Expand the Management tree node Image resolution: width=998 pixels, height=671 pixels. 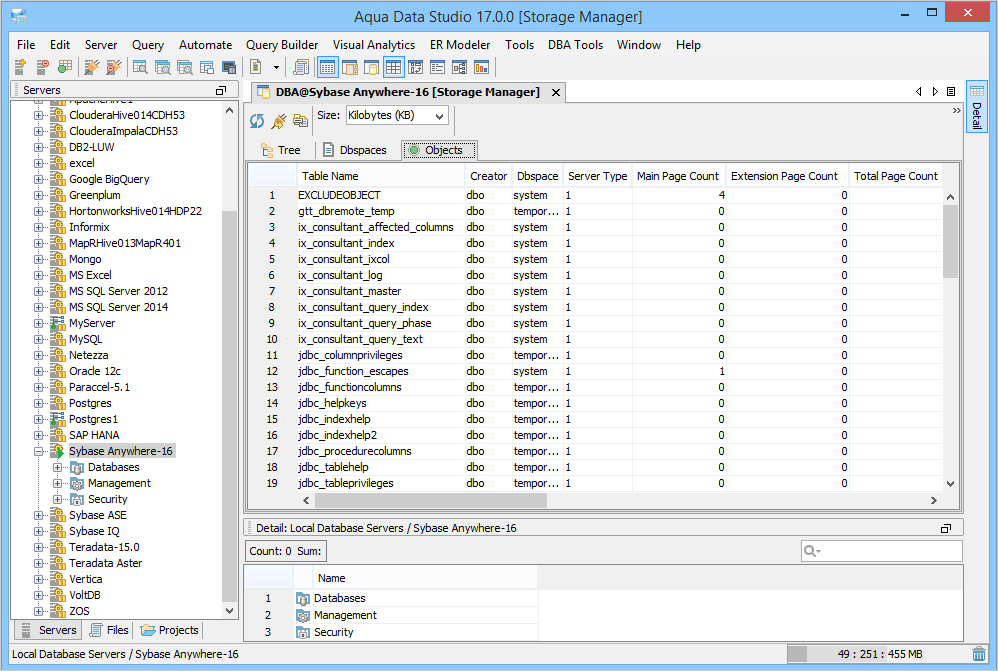pyautogui.click(x=57, y=483)
